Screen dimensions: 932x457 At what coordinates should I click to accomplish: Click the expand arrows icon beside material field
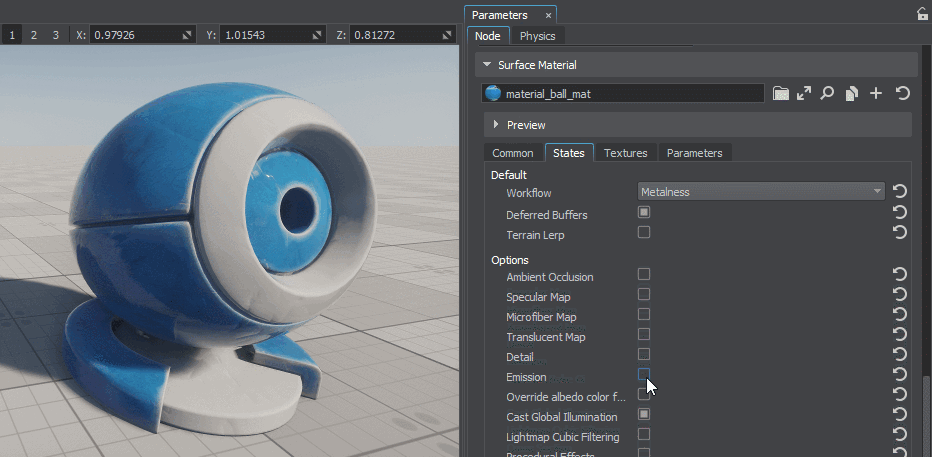804,93
